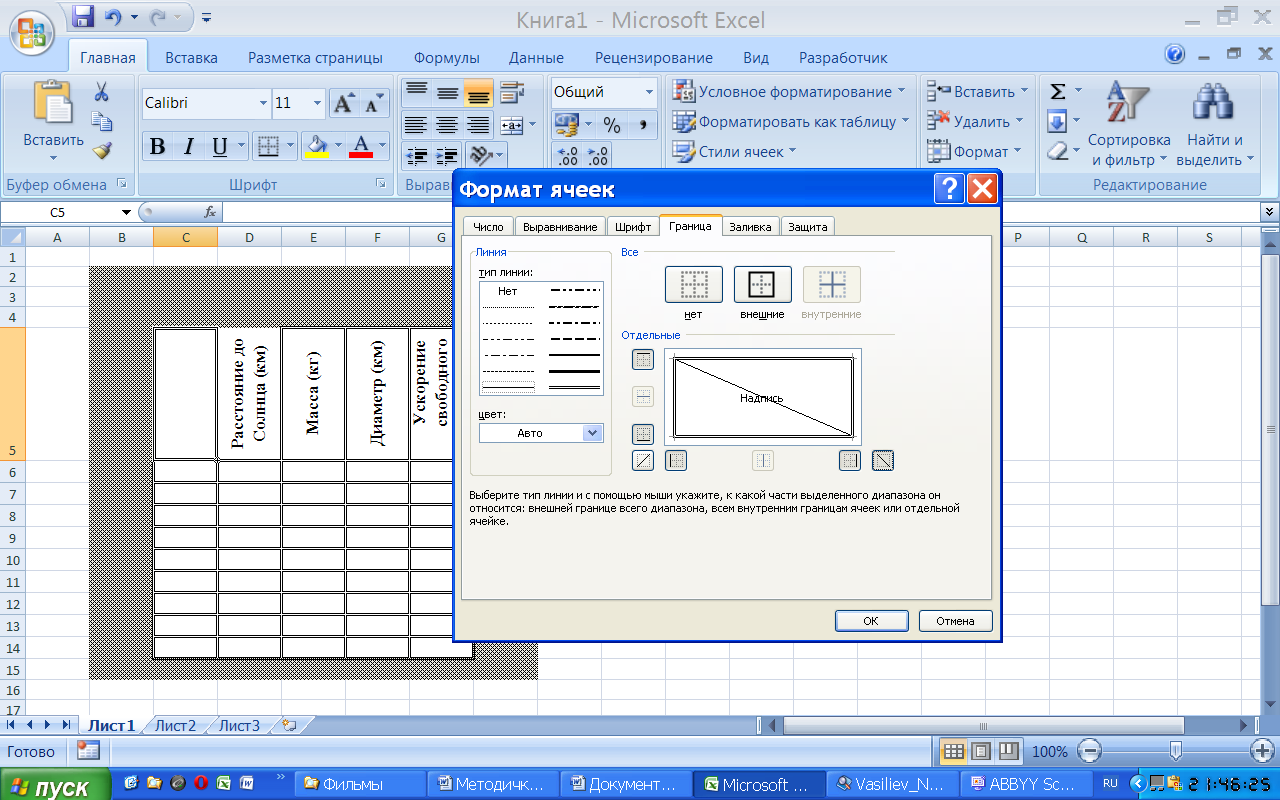Toggle the left border in the dialog

tap(676, 460)
